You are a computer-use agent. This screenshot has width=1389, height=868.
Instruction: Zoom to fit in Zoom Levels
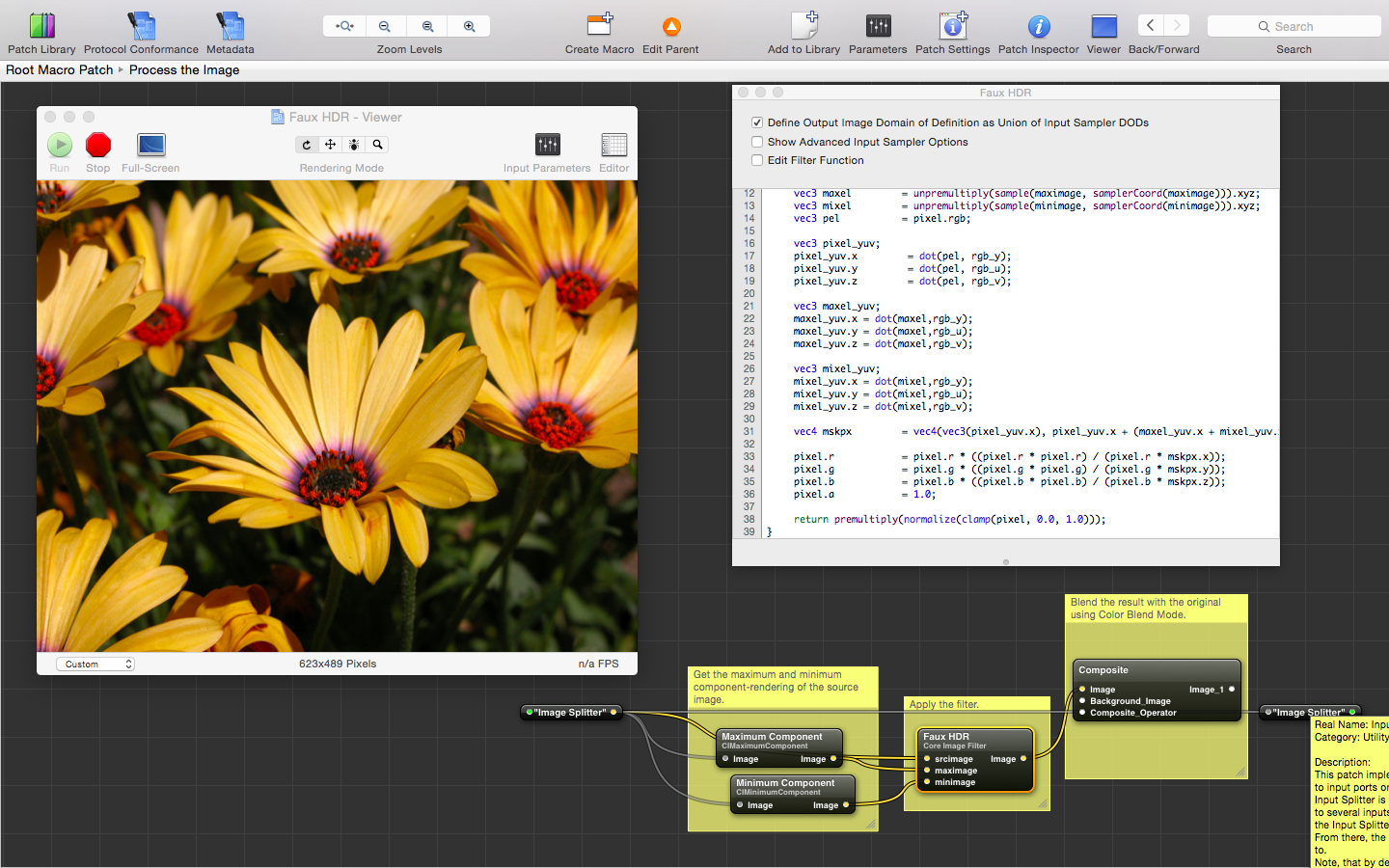(x=343, y=26)
